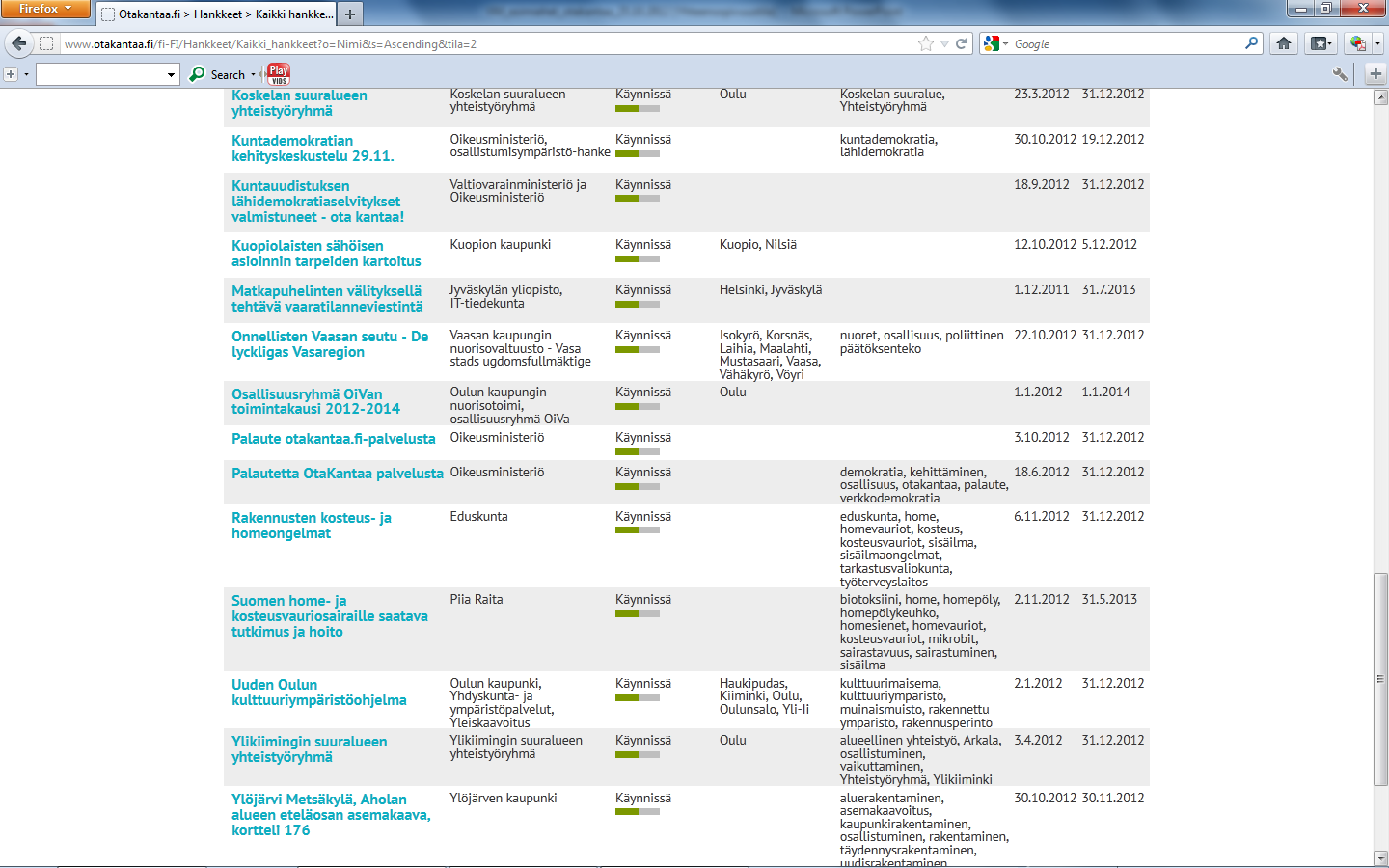This screenshot has width=1389, height=868.
Task: Open Rakennusten kosteus- ja homeongelmat link
Action: coord(312,526)
